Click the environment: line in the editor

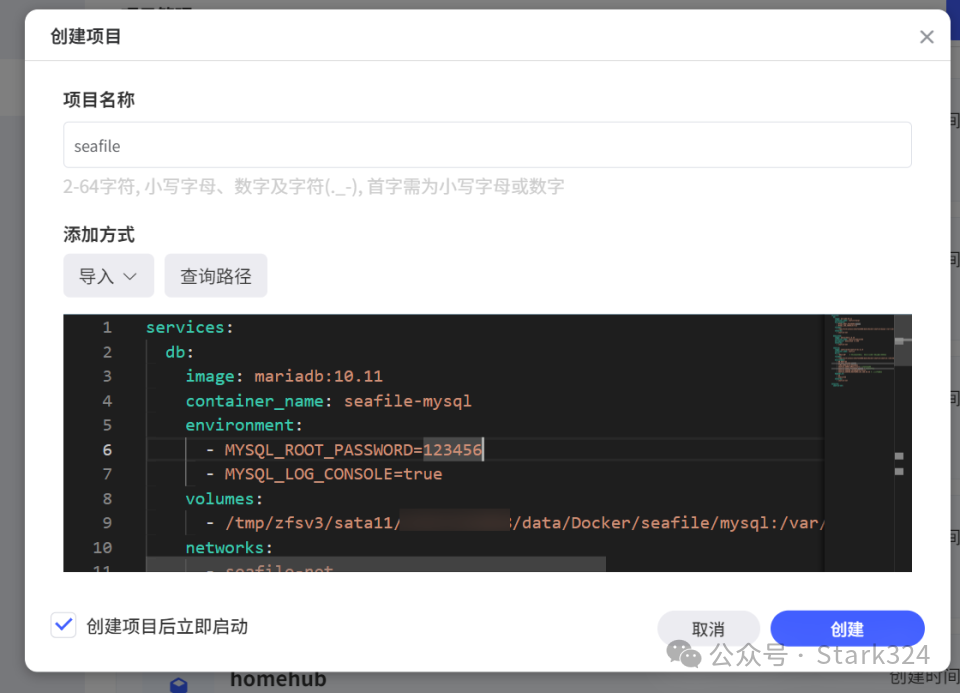click(244, 425)
